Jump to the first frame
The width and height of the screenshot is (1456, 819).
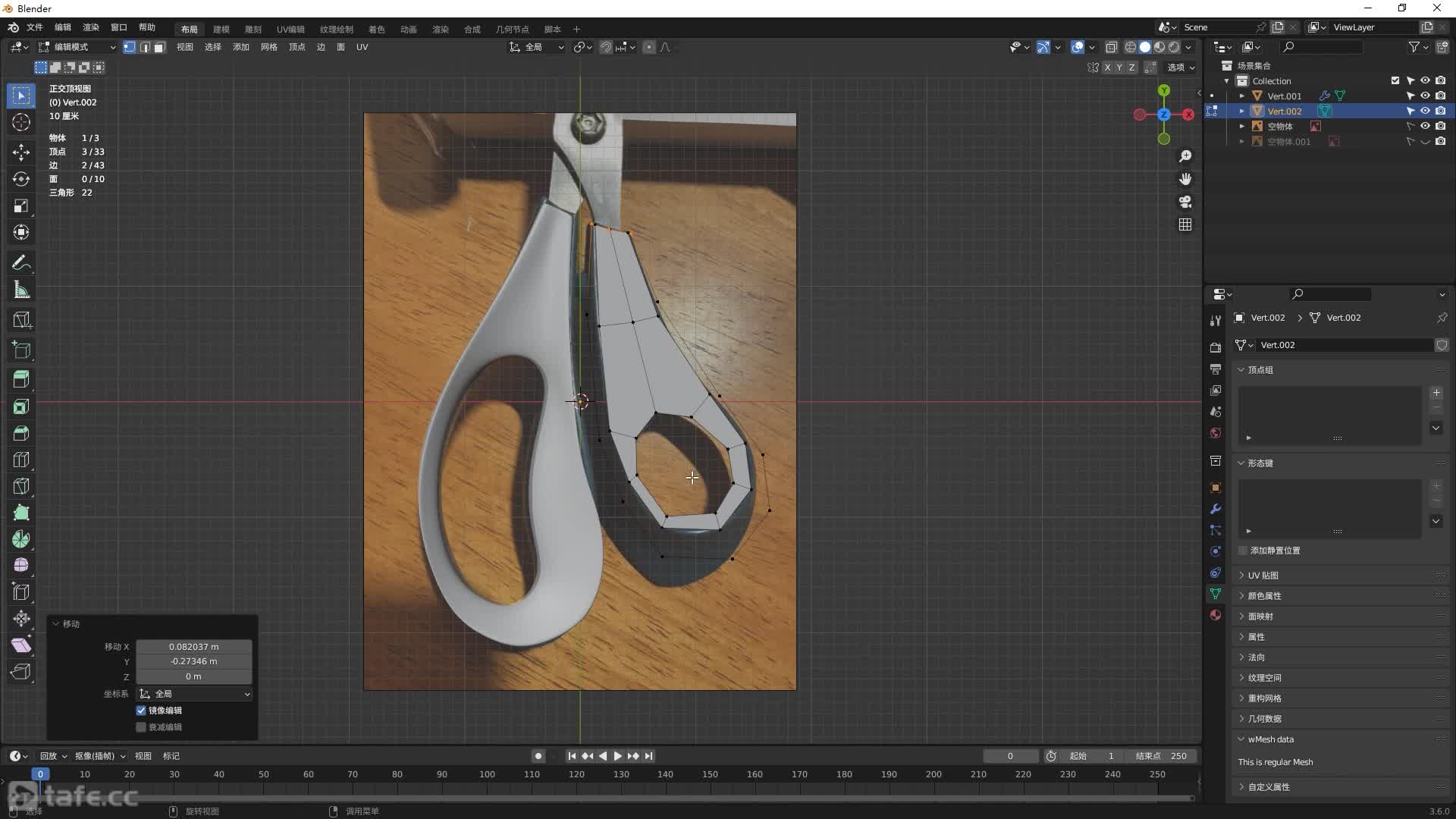[x=572, y=756]
